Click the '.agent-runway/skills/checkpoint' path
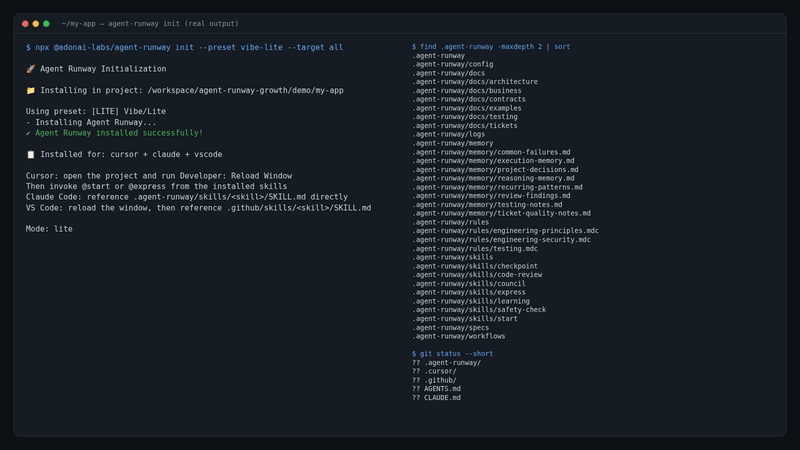The width and height of the screenshot is (800, 450). (475, 266)
